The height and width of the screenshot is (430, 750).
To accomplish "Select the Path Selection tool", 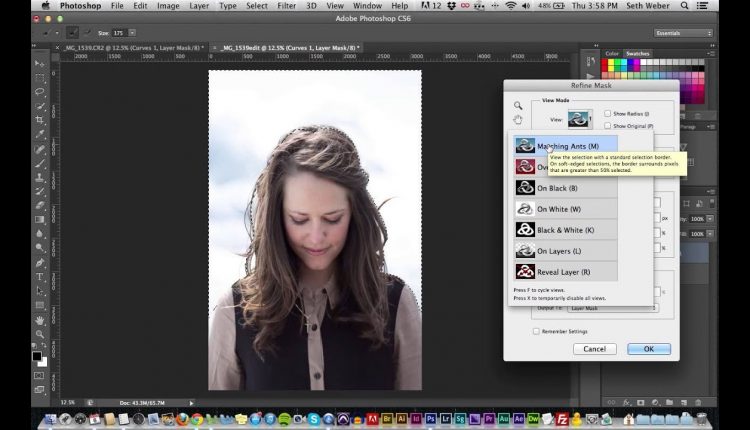I will tap(39, 291).
